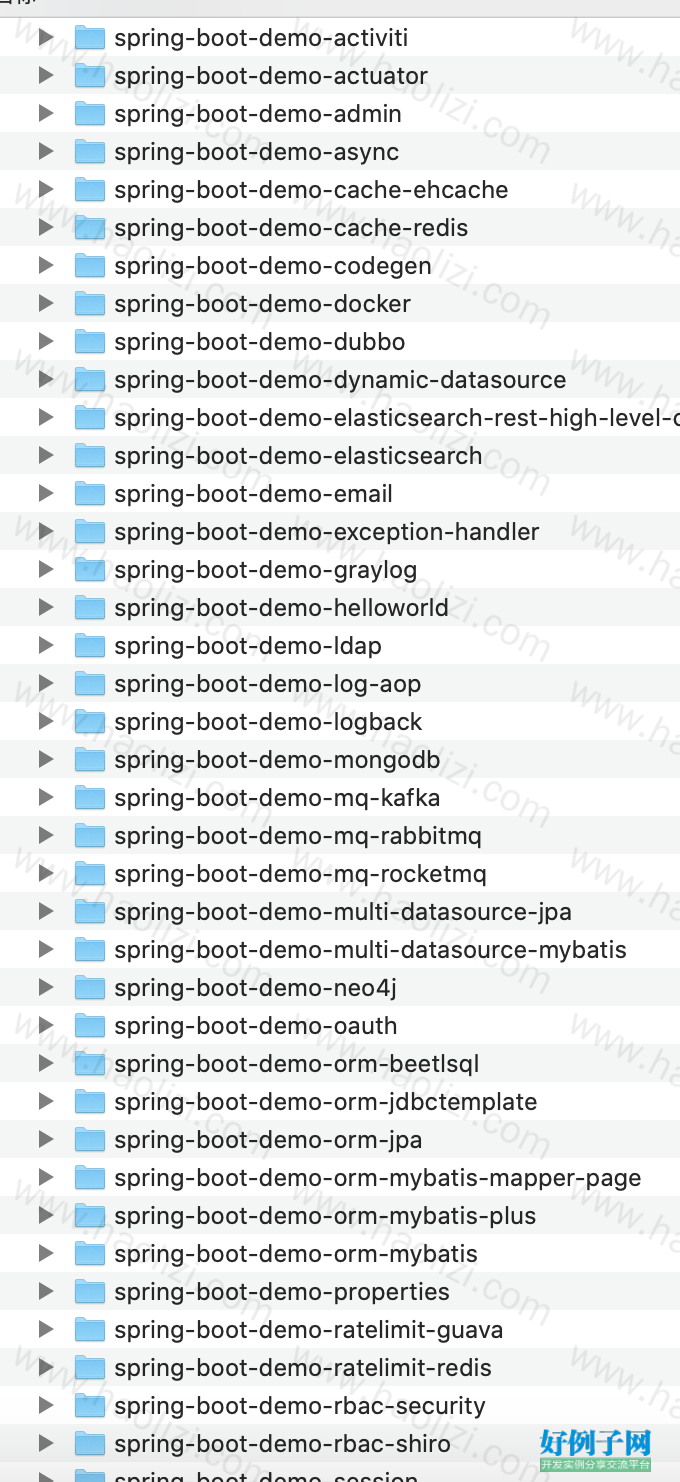The width and height of the screenshot is (680, 1482).
Task: Highlight the spring-boot-demo-mq-rabbitmq folder icon
Action: 90,836
